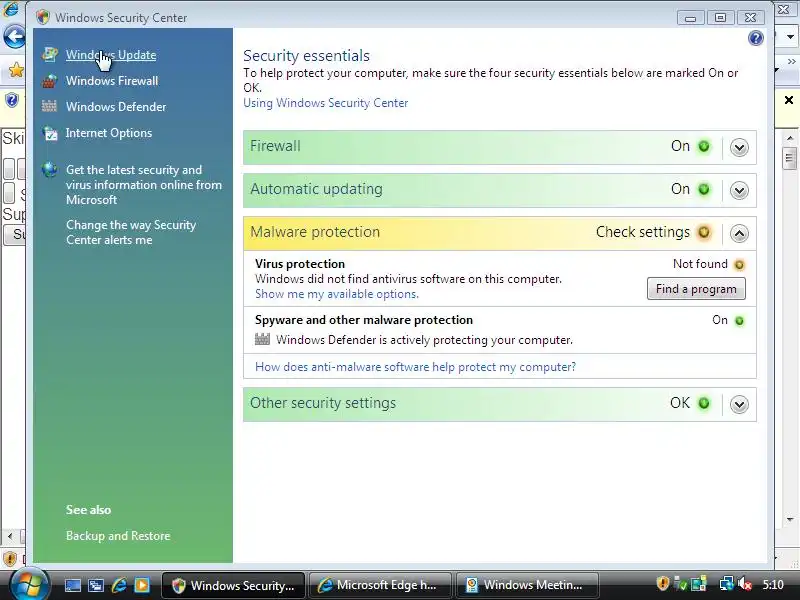Change the way Security Center alerts me

click(131, 232)
